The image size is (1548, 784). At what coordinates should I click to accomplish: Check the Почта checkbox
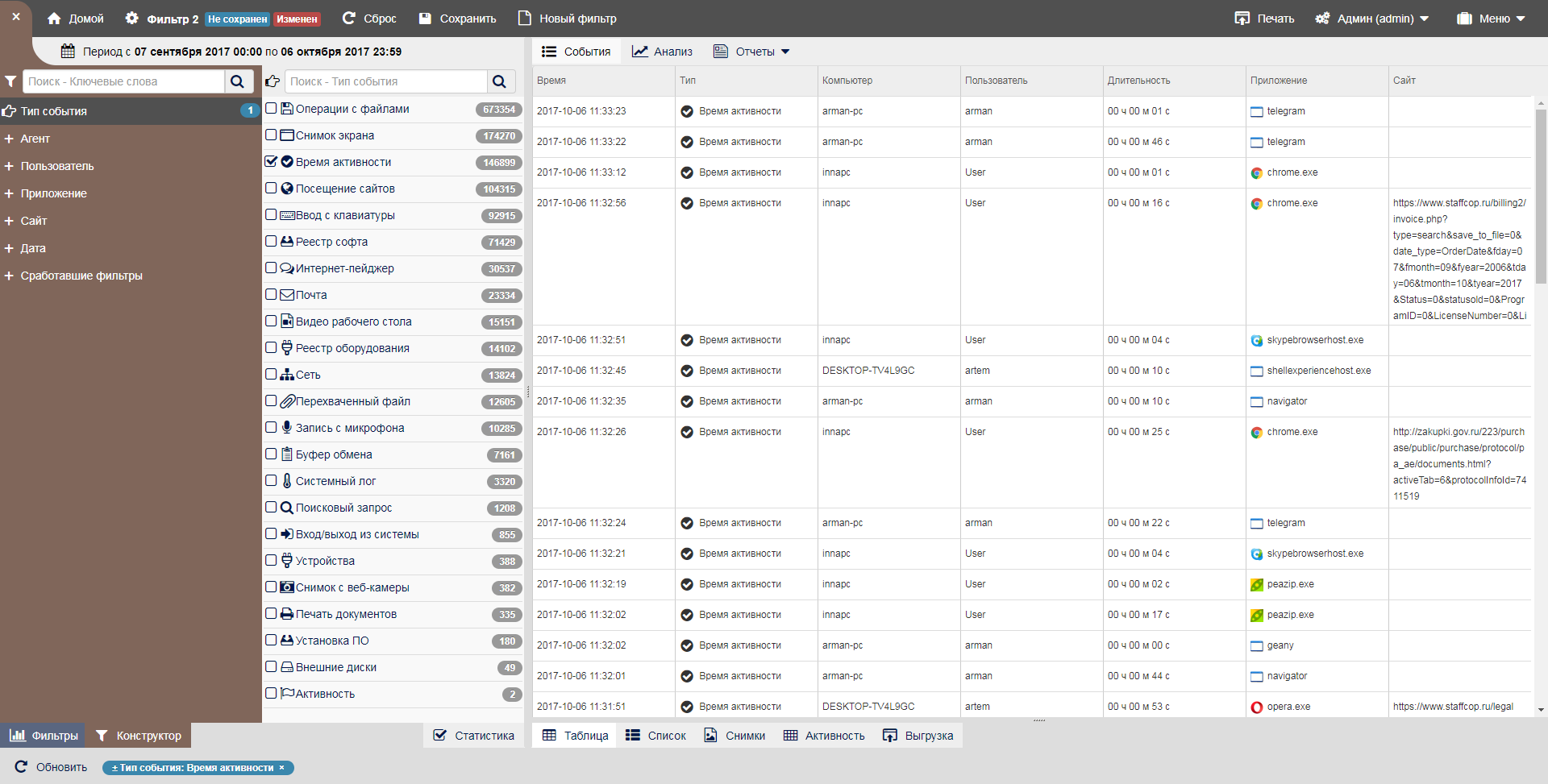pos(272,294)
